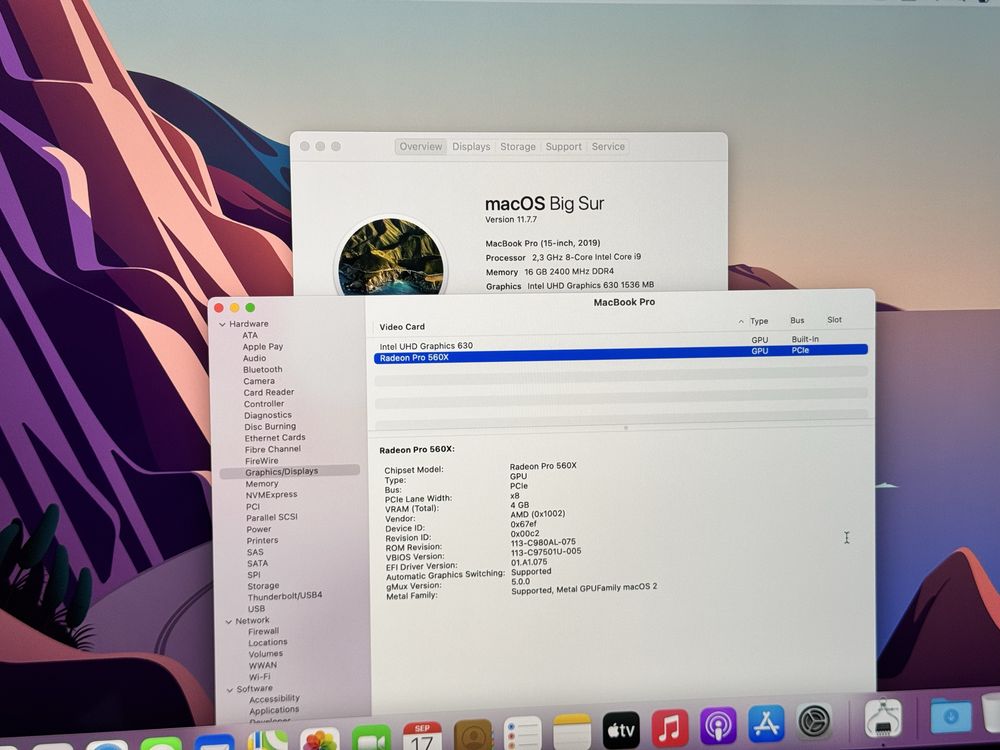Select Diagnostics in the sidebar
Image resolution: width=1000 pixels, height=750 pixels.
268,416
